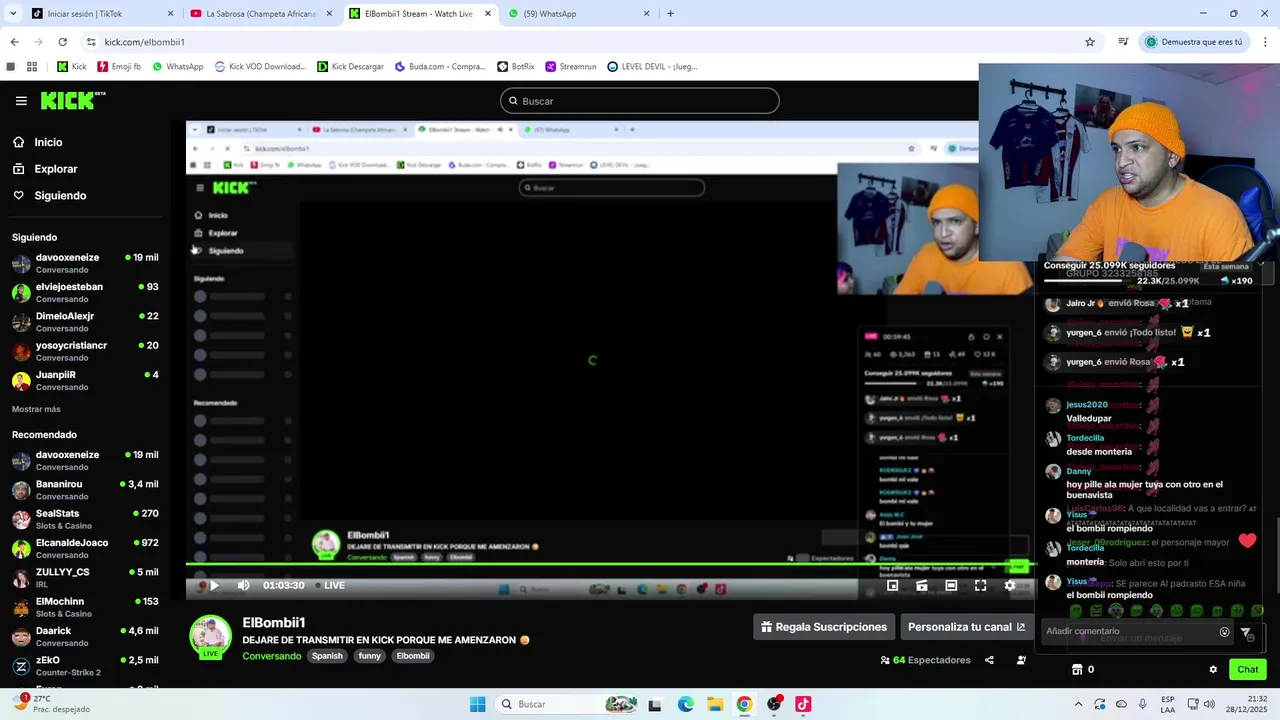Screen dimensions: 1280x720
Task: Click ElBombii1 streamer avatar
Action: click(x=211, y=636)
